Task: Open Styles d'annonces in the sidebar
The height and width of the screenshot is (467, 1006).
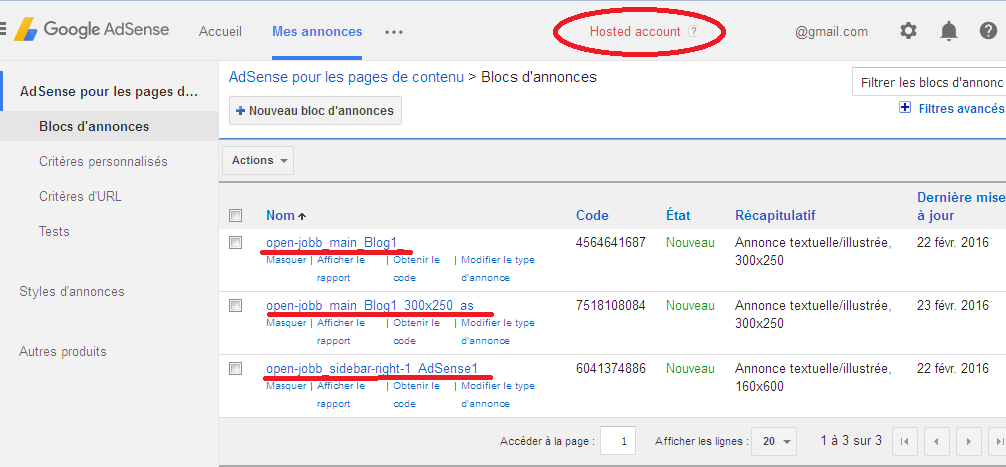Action: (x=72, y=291)
